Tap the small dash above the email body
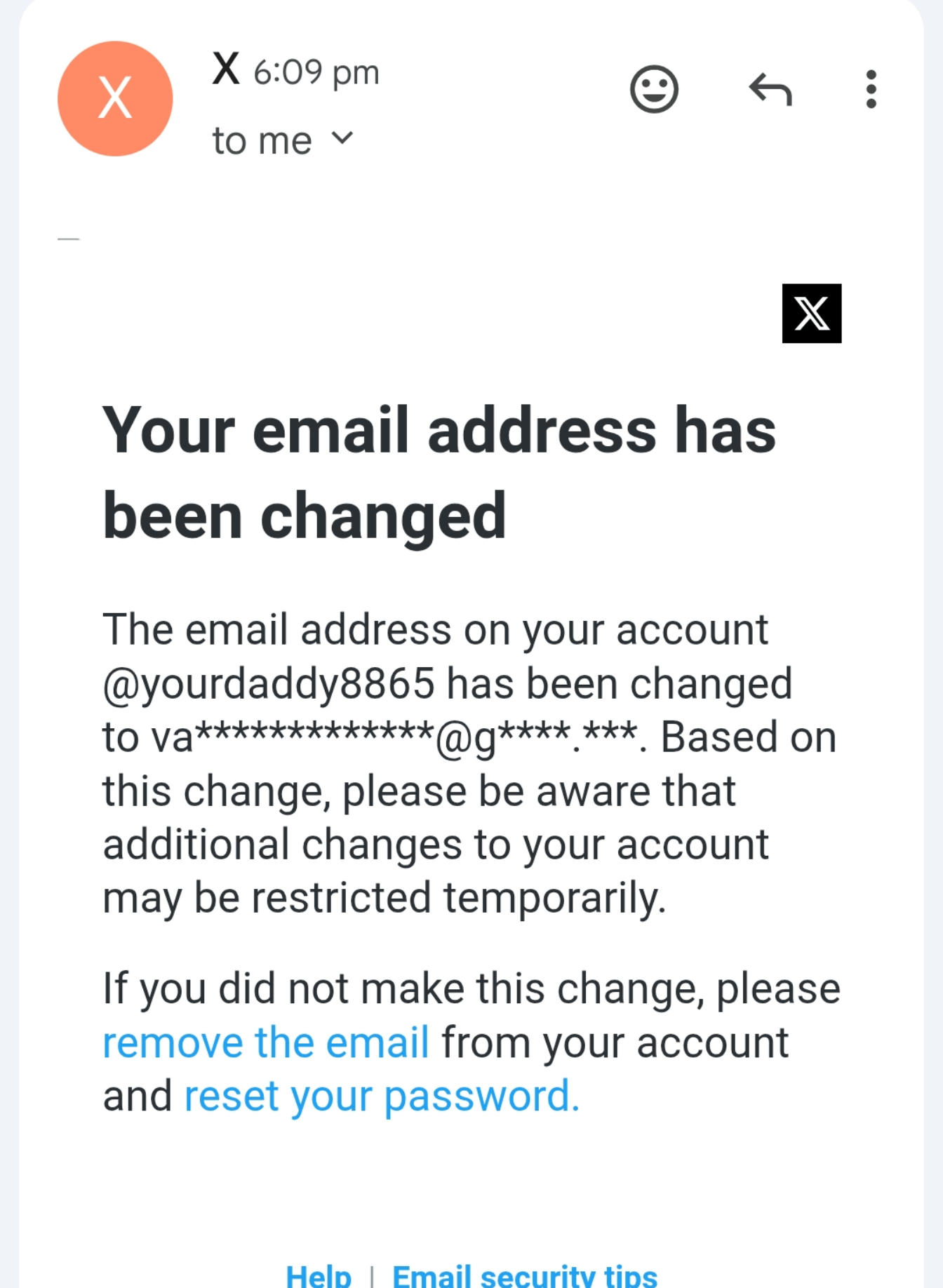The width and height of the screenshot is (943, 1288). coord(68,239)
